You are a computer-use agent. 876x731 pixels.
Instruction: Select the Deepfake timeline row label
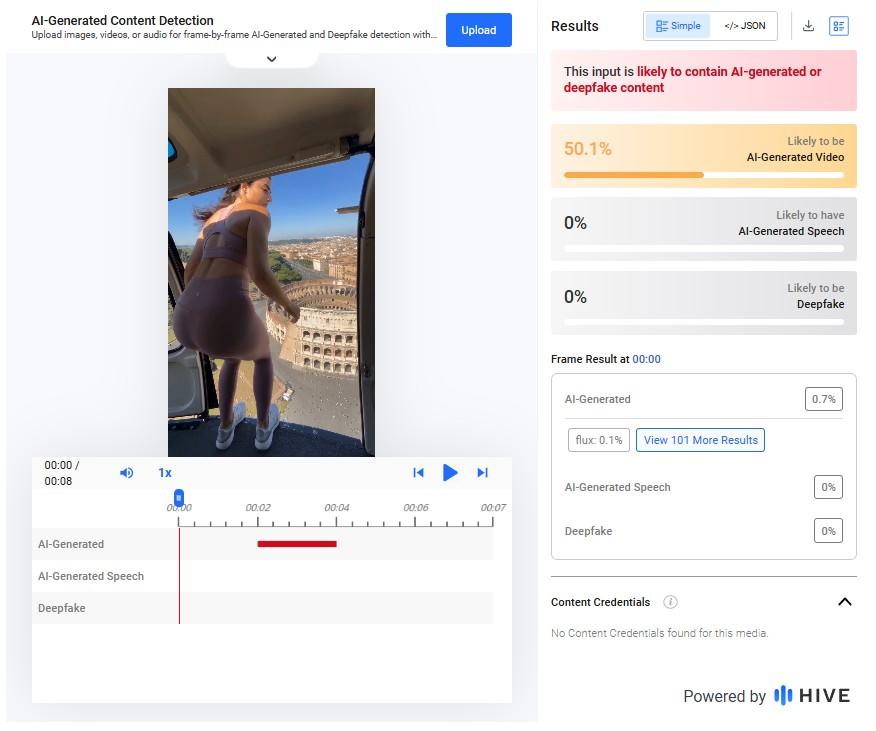61,607
